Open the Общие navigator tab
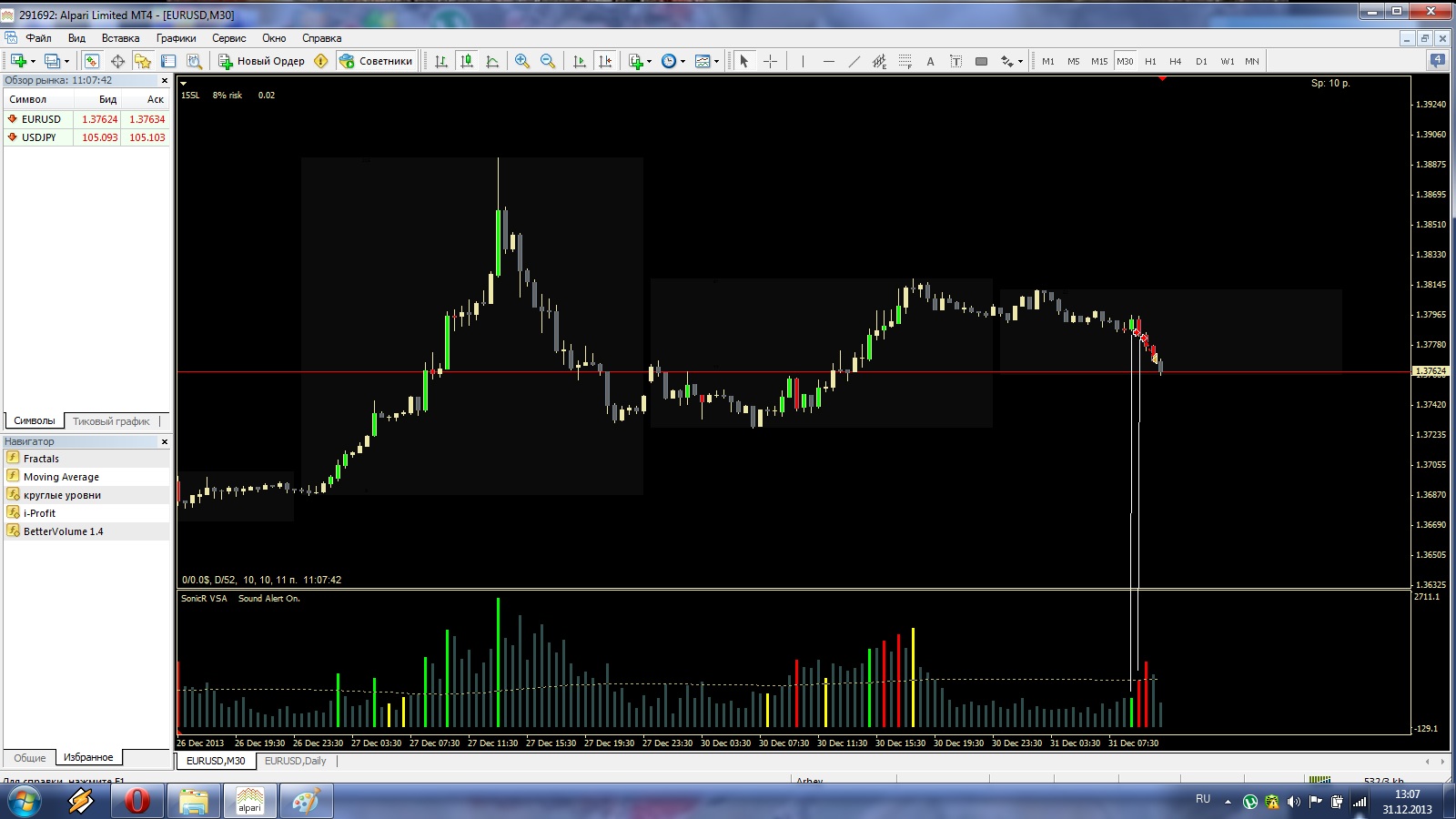 click(29, 758)
